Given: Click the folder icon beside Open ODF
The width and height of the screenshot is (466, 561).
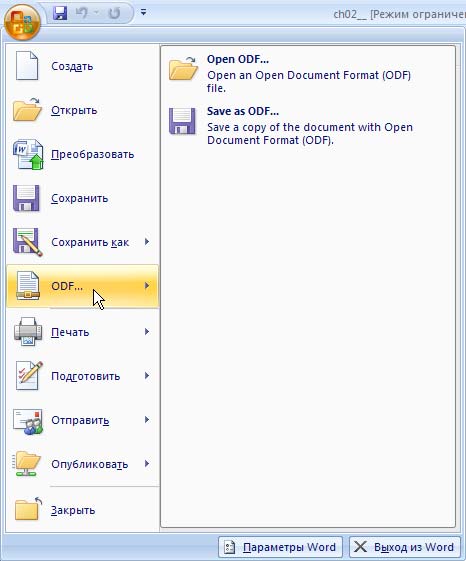Looking at the screenshot, I should pos(183,69).
